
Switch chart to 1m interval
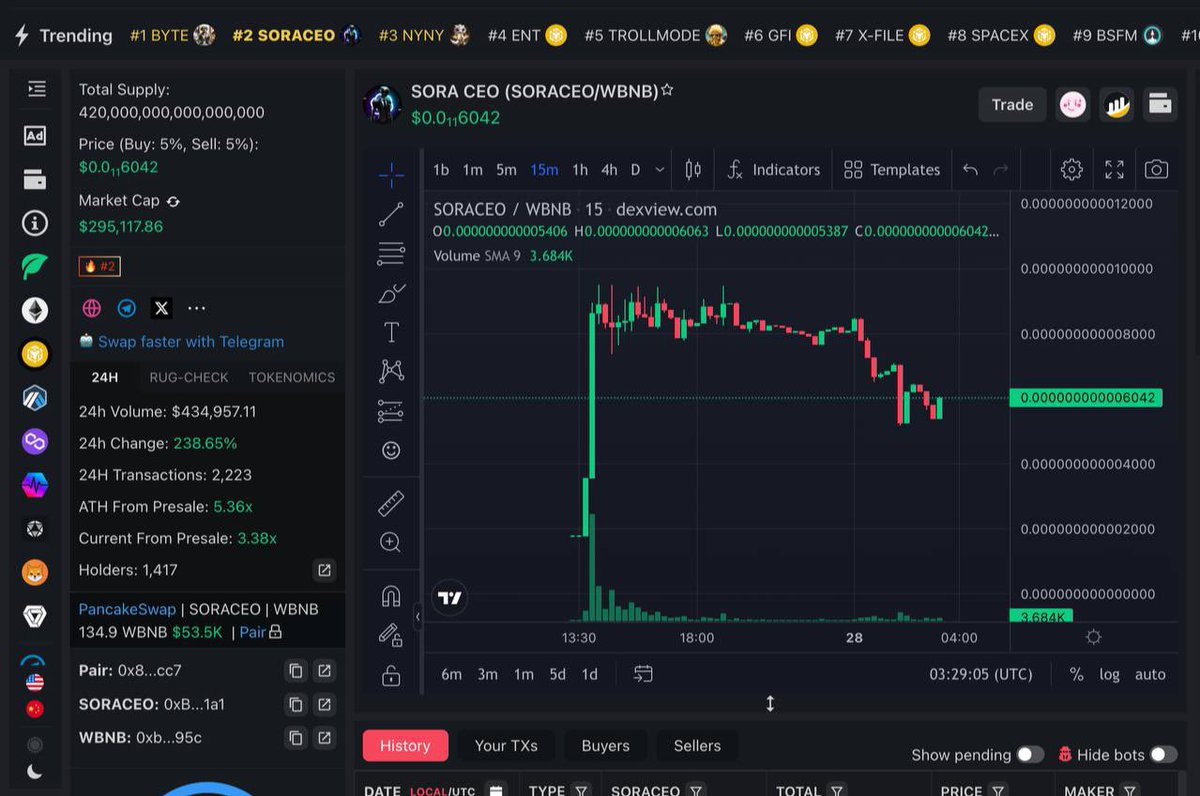[x=472, y=170]
